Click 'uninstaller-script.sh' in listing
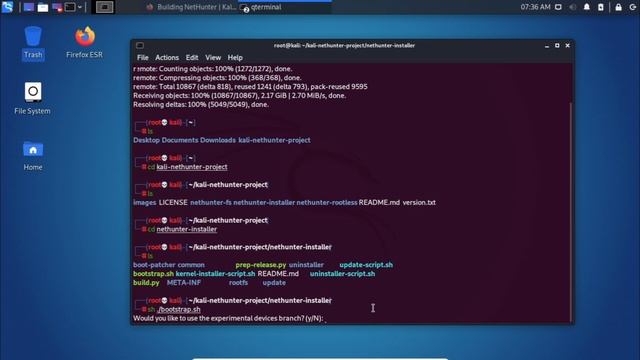 click(x=342, y=274)
